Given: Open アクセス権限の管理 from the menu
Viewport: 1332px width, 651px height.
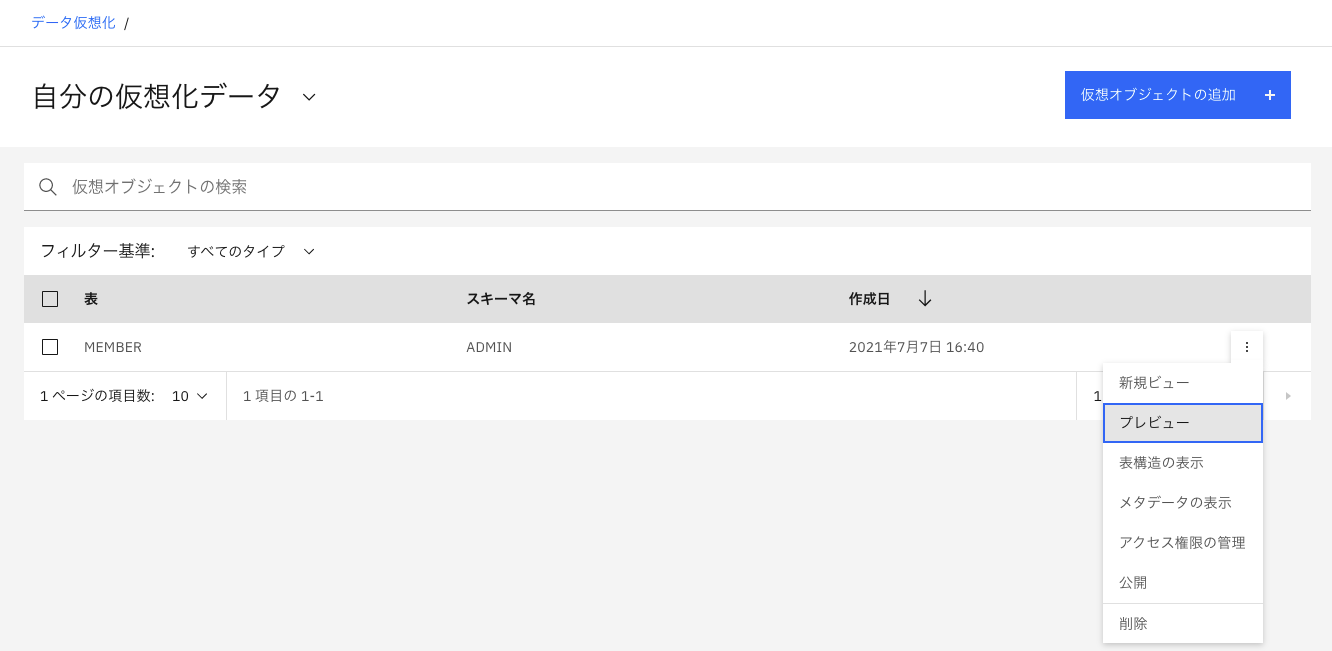Looking at the screenshot, I should pyautogui.click(x=1183, y=543).
